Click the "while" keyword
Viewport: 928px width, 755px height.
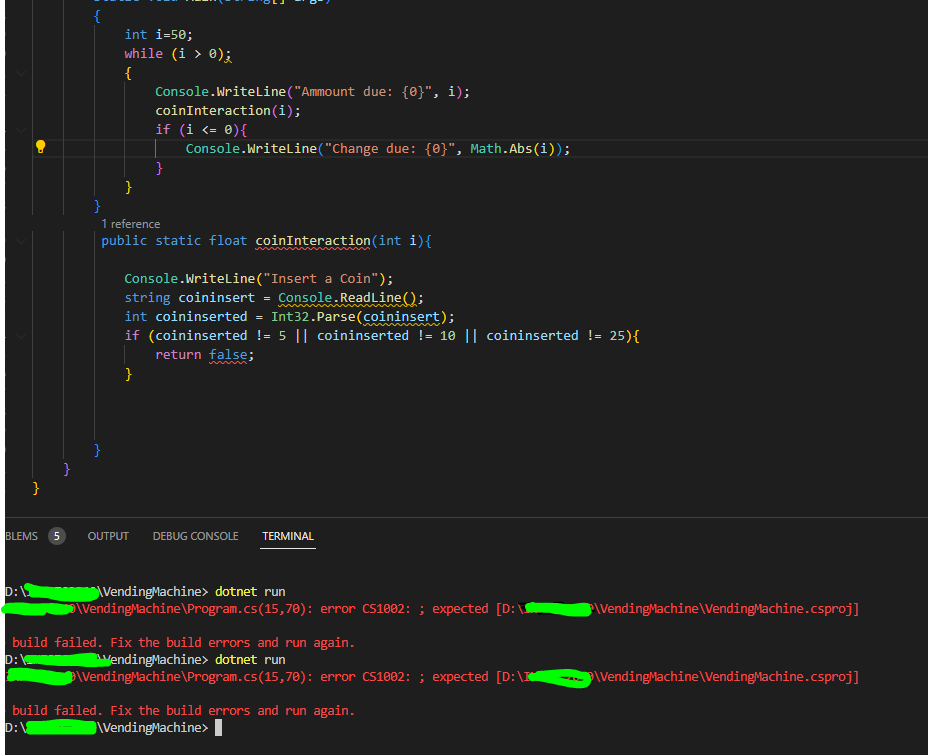143,54
